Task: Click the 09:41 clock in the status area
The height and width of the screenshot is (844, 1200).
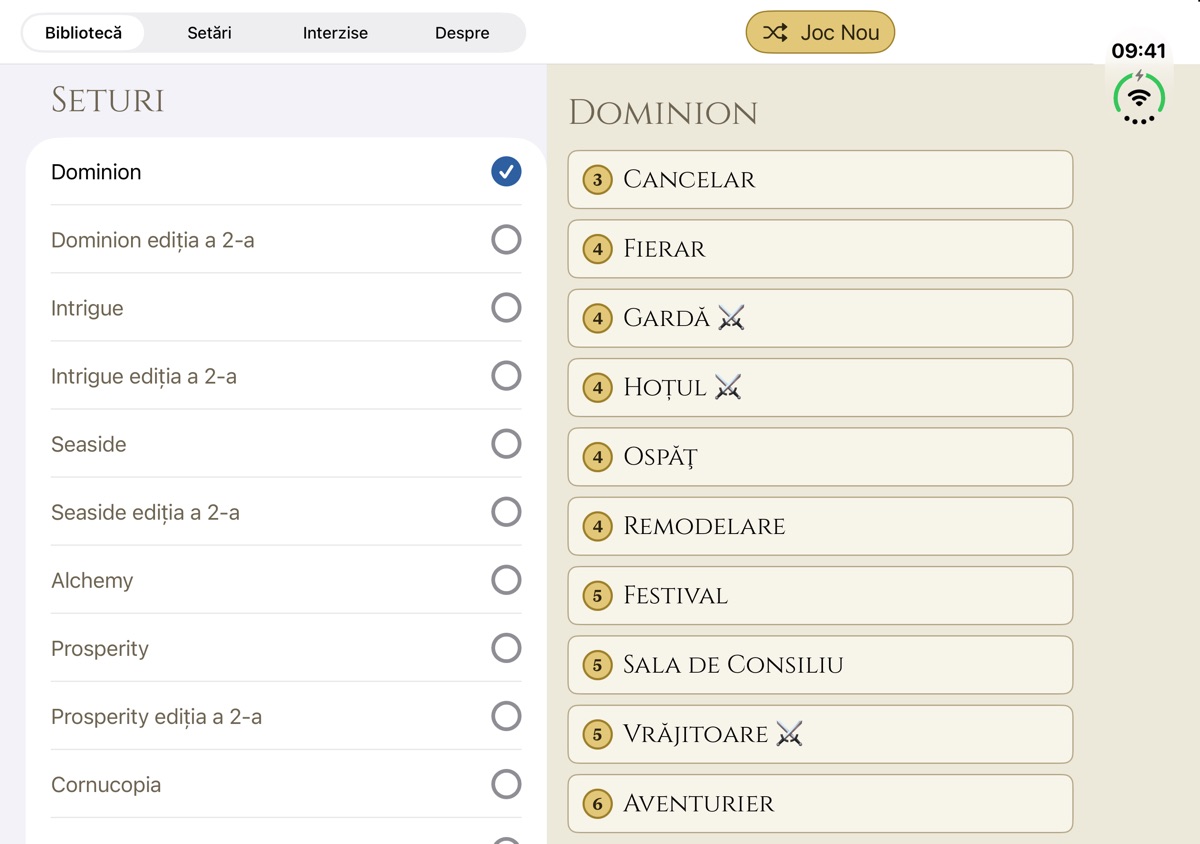Action: (x=1139, y=51)
